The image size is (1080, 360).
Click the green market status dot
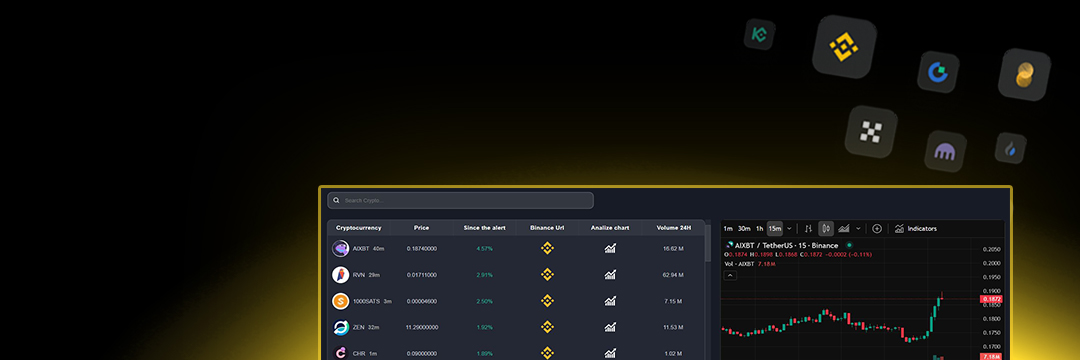(x=849, y=245)
